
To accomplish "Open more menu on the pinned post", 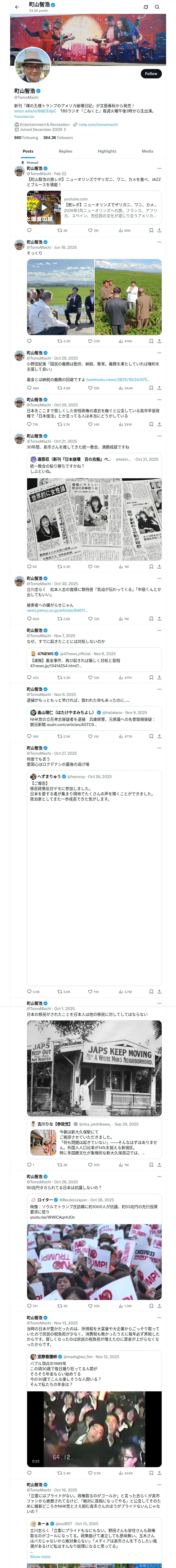I will tap(159, 169).
